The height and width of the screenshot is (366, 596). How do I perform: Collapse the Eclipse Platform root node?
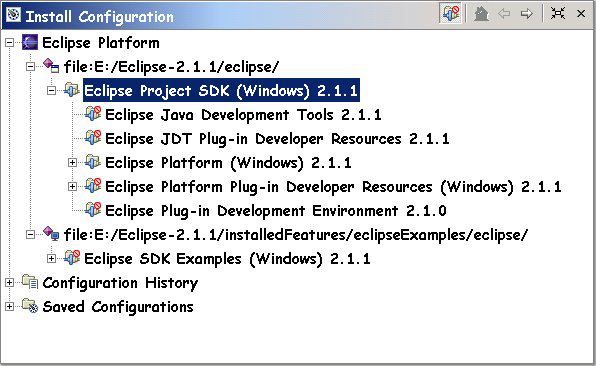click(x=10, y=43)
